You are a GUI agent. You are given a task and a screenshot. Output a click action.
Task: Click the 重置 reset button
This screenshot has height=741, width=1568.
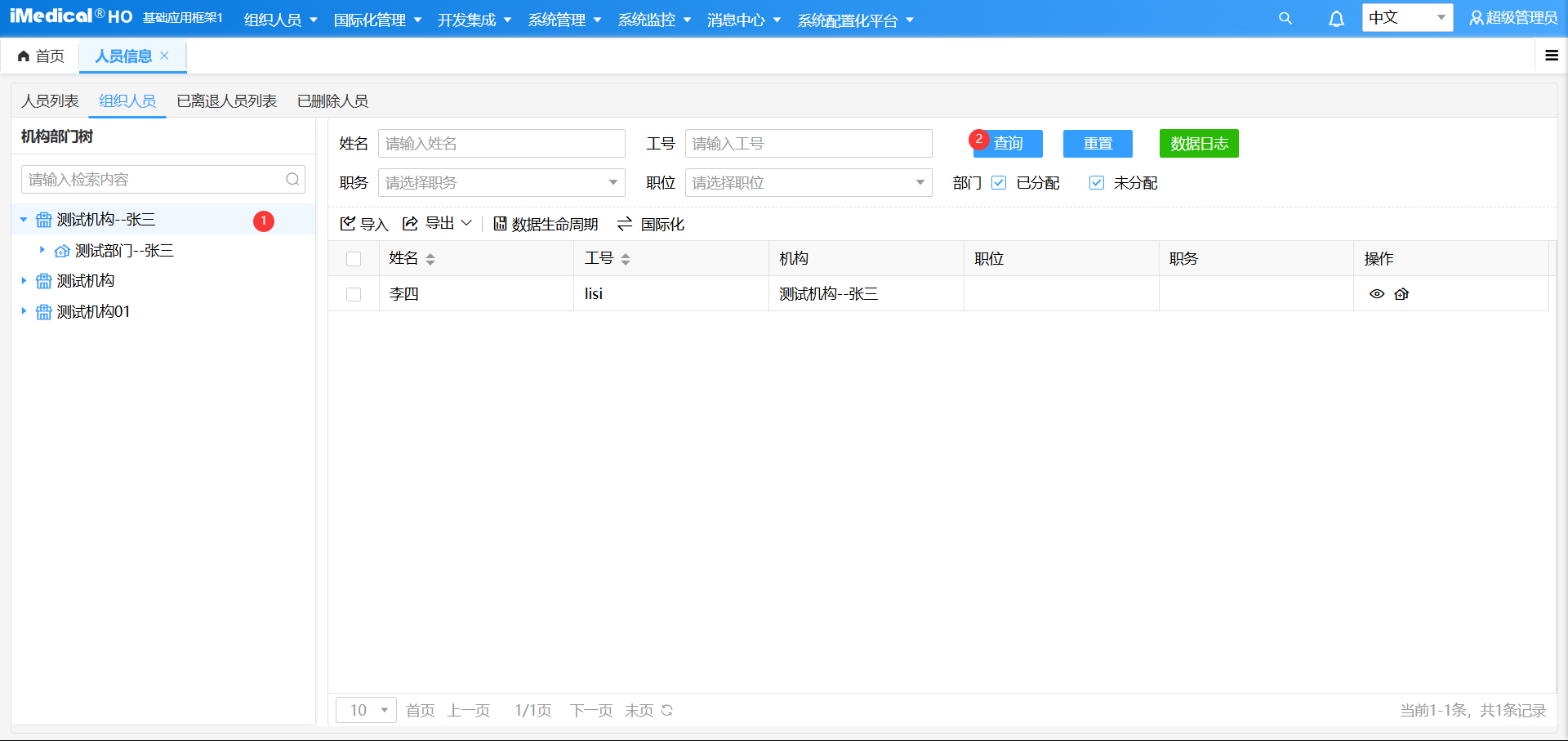[x=1098, y=143]
